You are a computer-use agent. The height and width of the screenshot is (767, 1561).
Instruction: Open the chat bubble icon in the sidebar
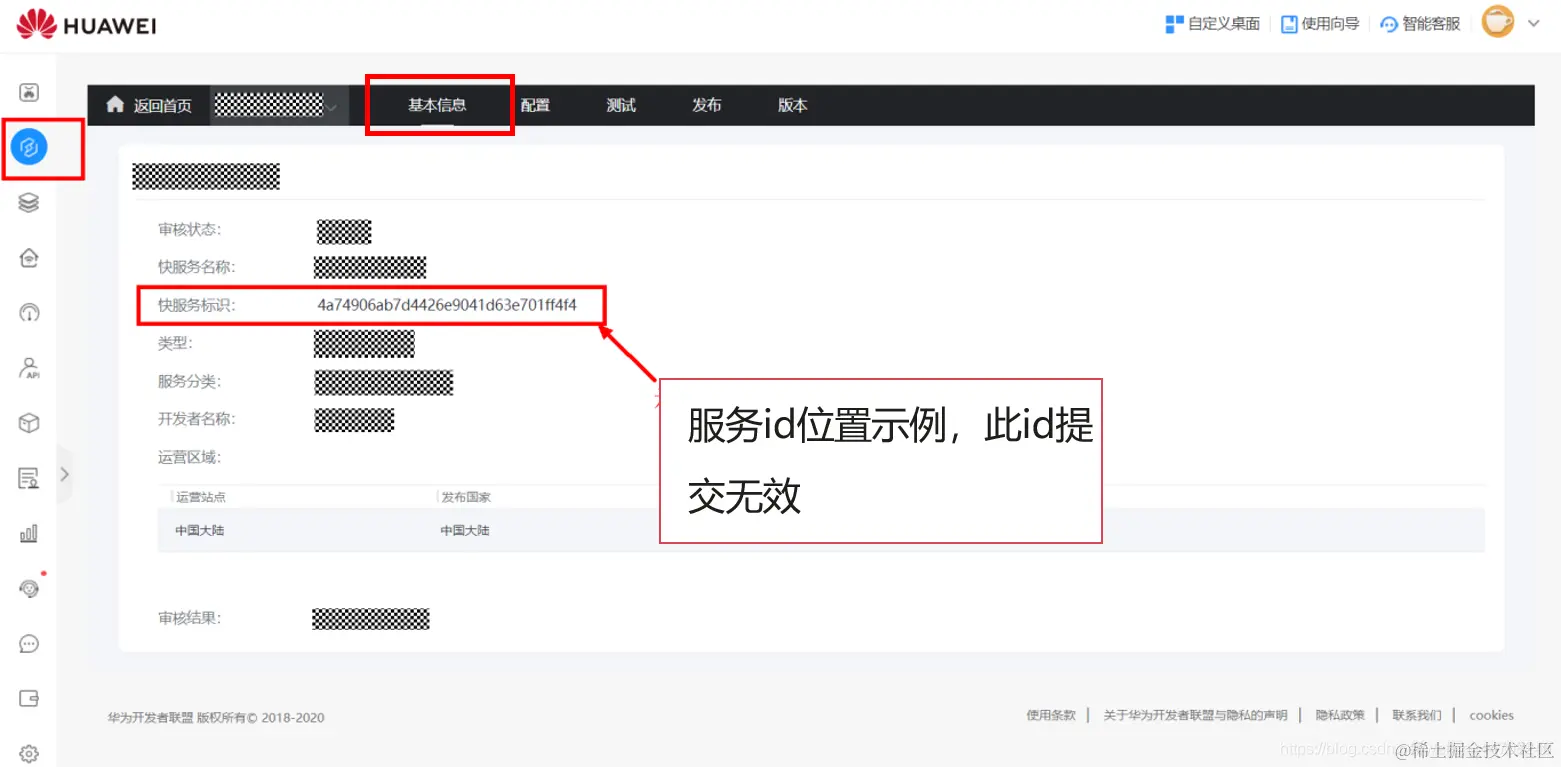29,643
